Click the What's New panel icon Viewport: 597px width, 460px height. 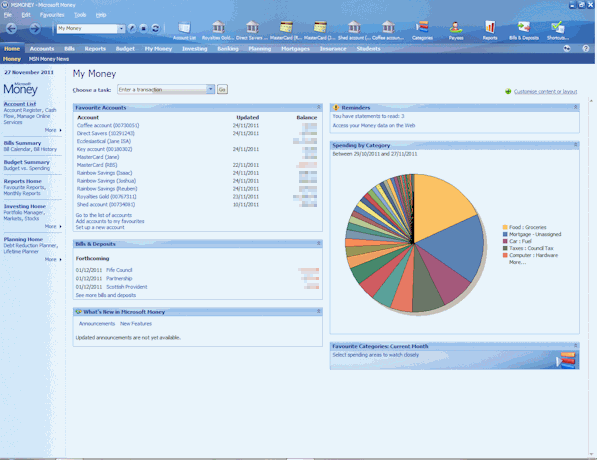[x=78, y=312]
